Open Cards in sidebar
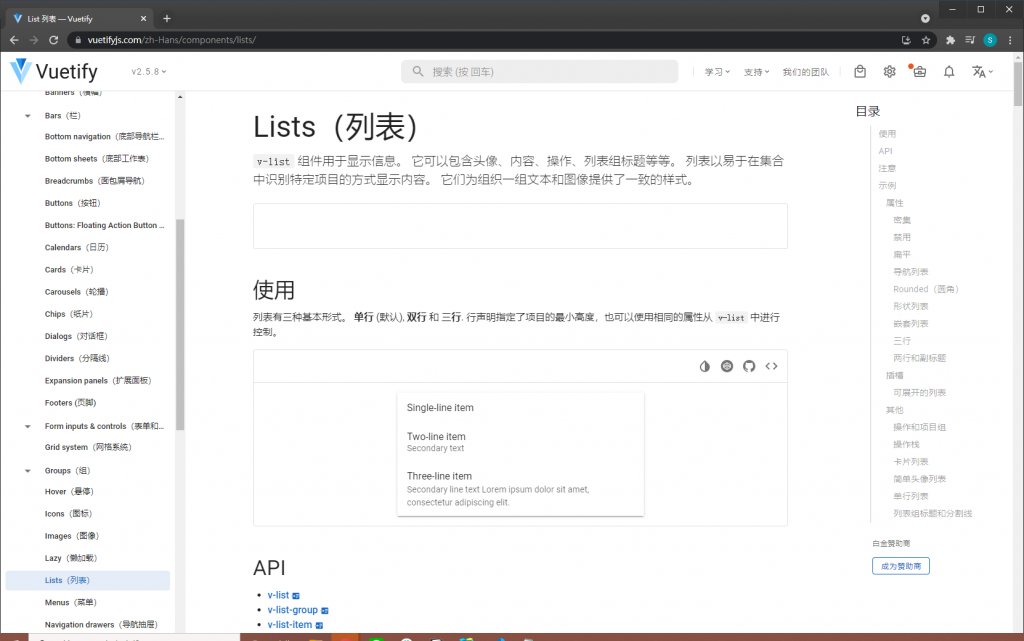This screenshot has width=1024, height=641. click(69, 270)
